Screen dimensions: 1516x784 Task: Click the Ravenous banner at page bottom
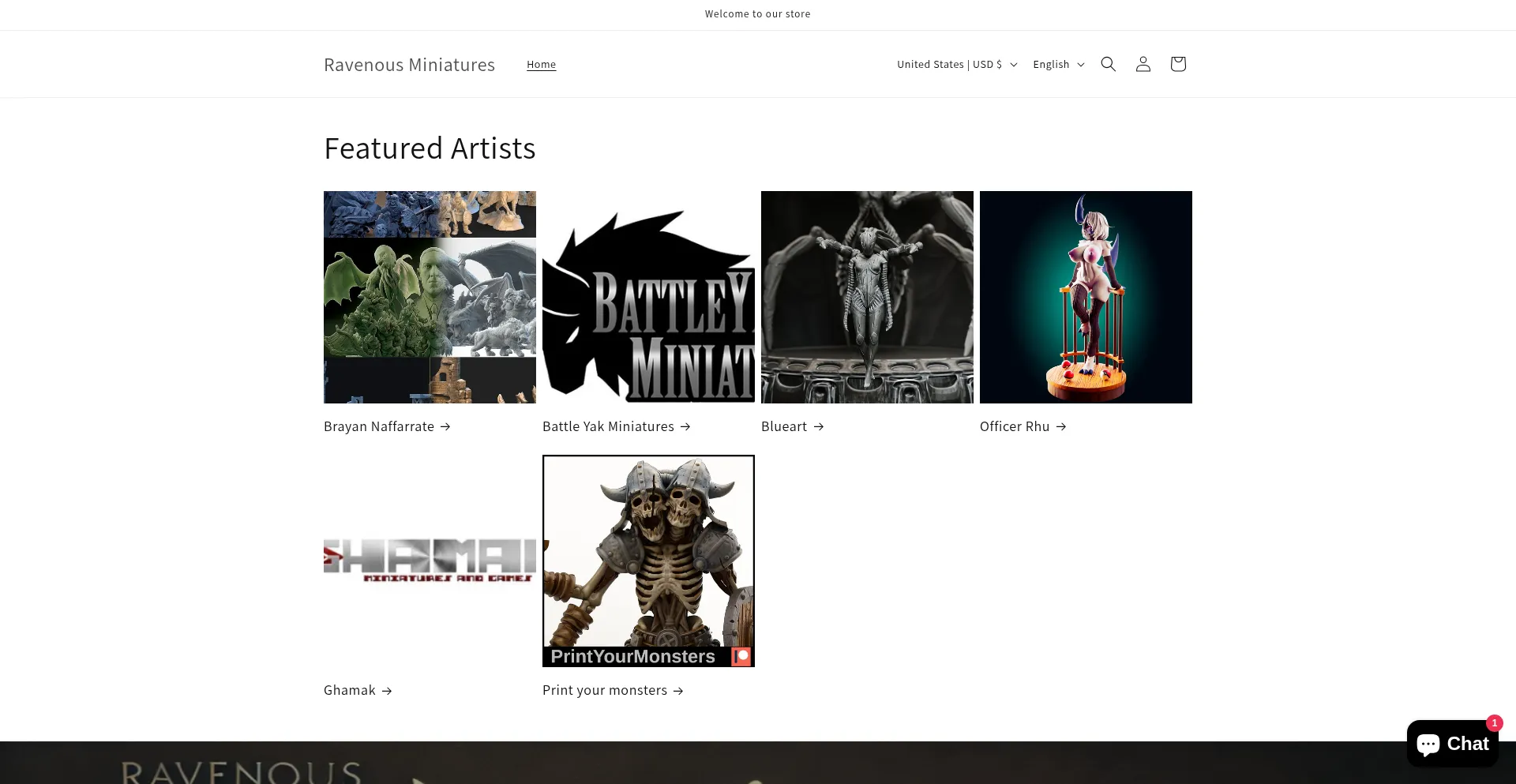pyautogui.click(x=758, y=763)
